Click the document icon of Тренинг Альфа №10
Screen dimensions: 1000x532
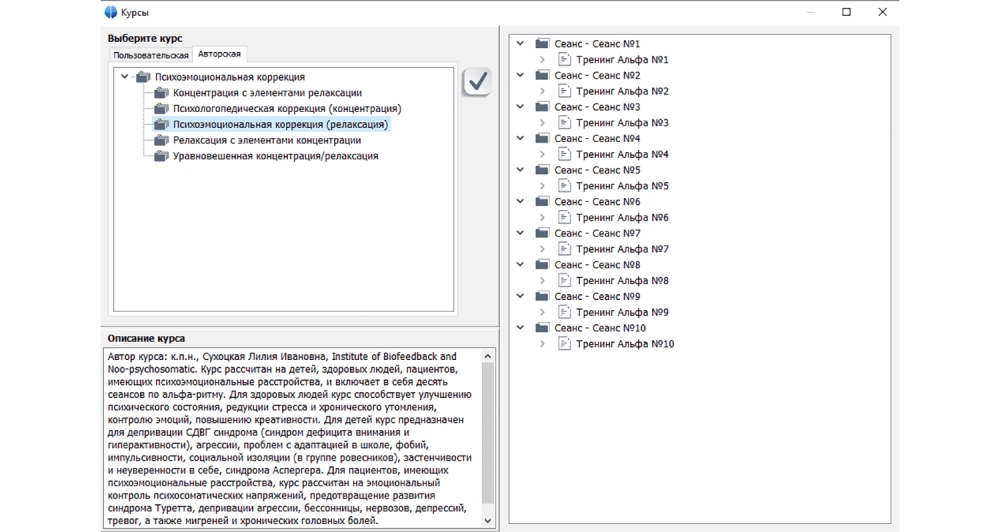pyautogui.click(x=564, y=344)
